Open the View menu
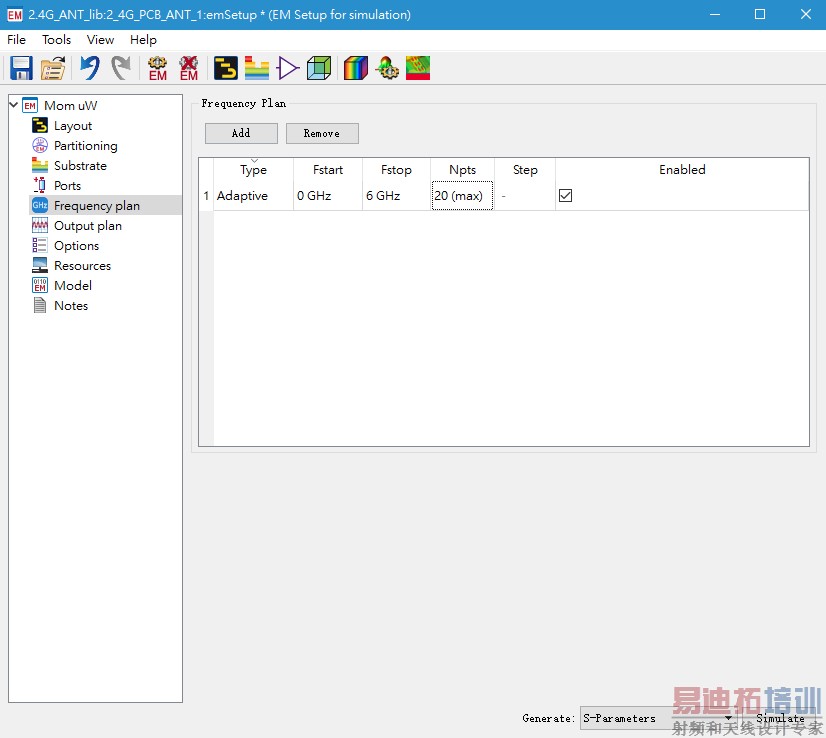The height and width of the screenshot is (738, 826). tap(100, 40)
